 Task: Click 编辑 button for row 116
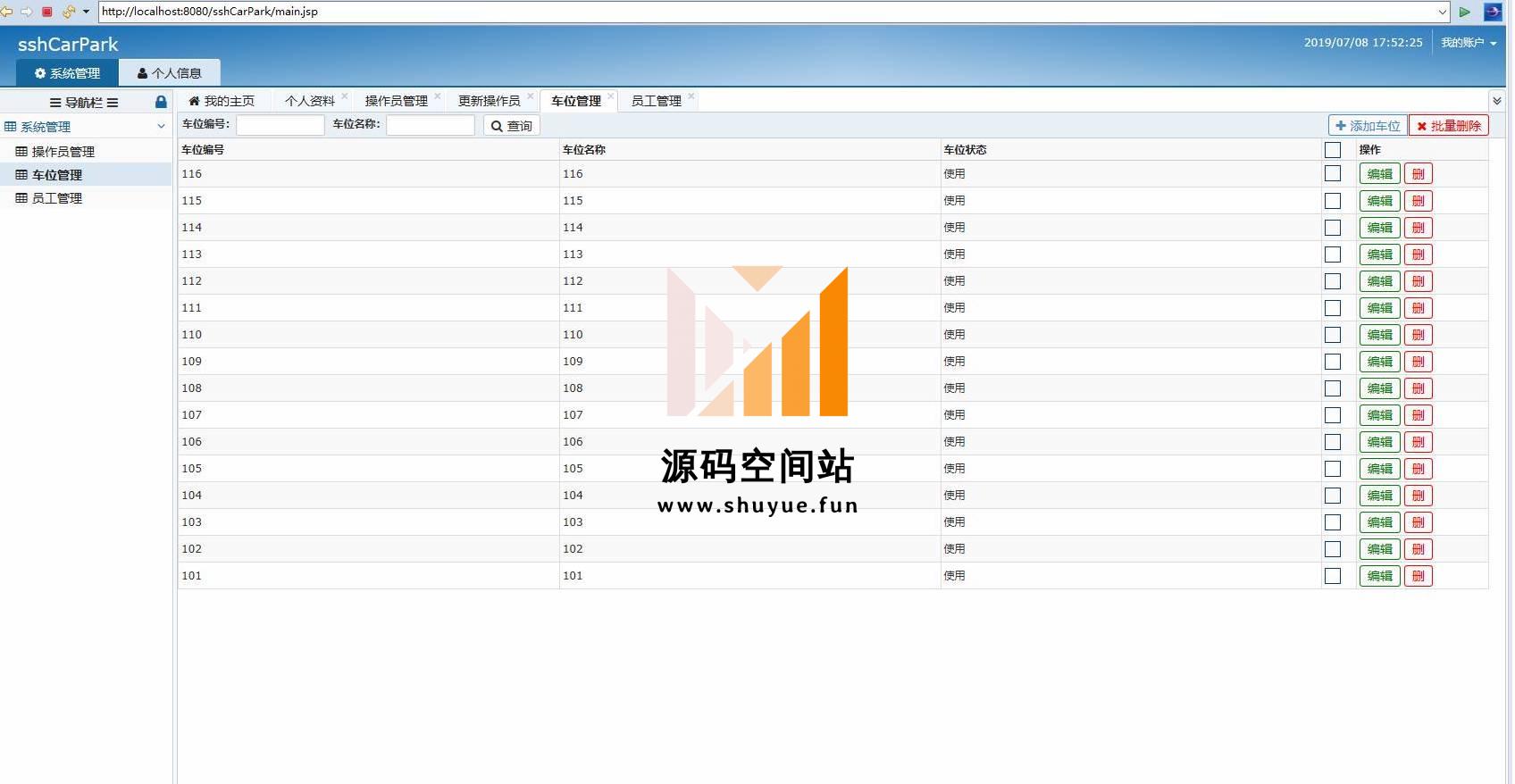[x=1379, y=174]
